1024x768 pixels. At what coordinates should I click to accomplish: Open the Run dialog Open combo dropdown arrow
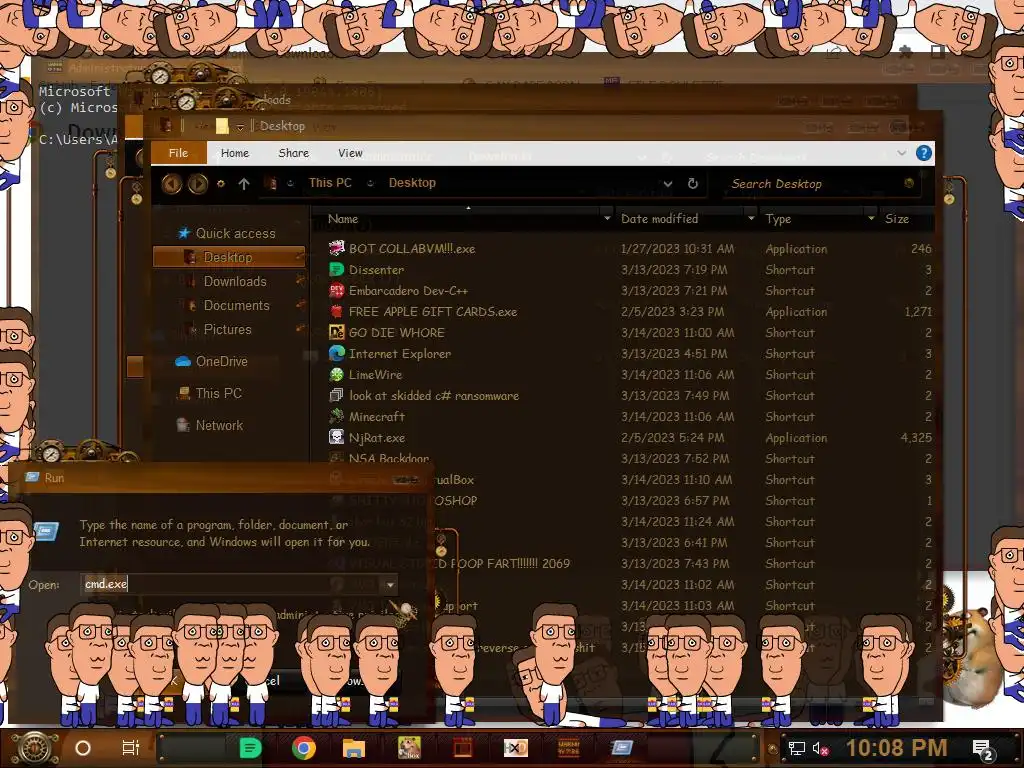tap(390, 584)
